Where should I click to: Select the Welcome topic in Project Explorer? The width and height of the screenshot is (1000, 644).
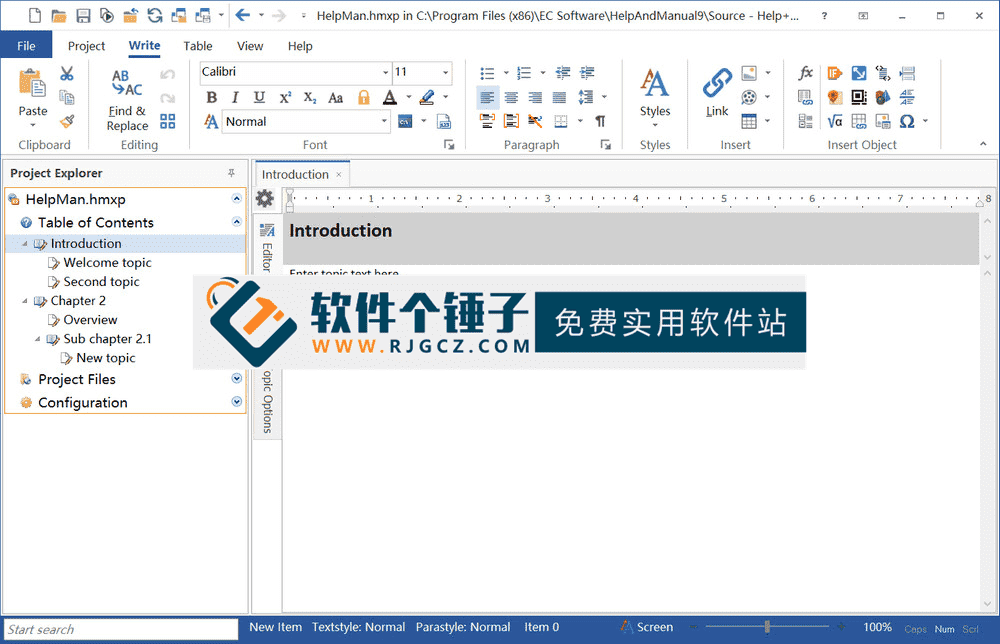click(107, 262)
